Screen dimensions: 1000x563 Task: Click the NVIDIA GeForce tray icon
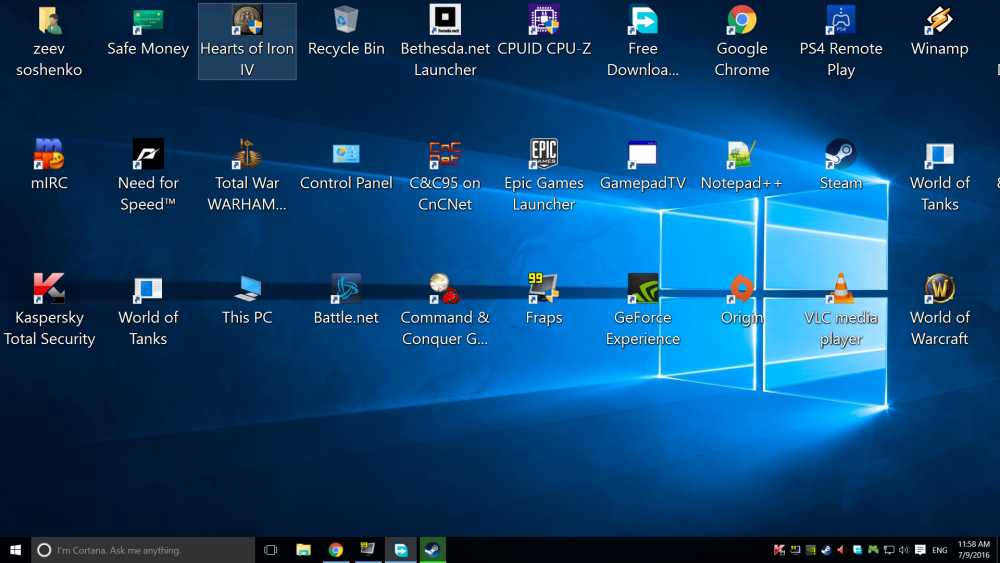tap(811, 550)
